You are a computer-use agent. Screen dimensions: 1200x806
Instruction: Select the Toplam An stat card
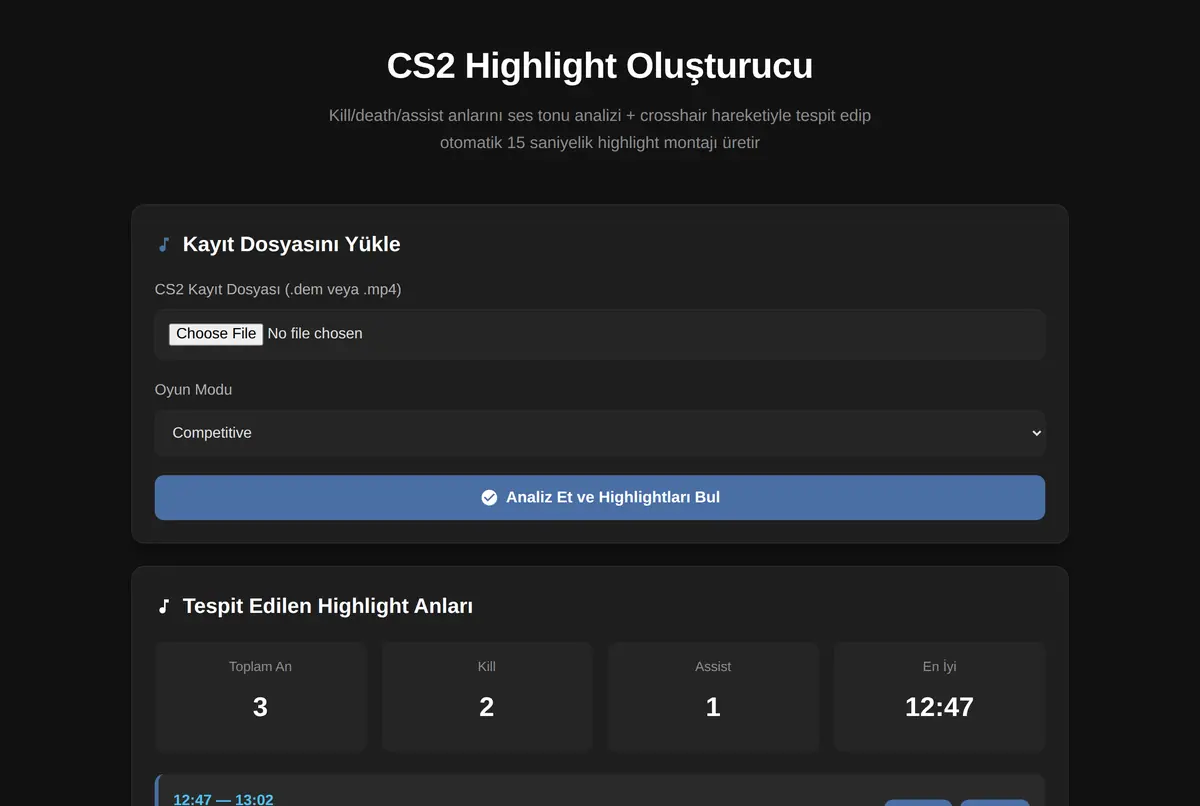tap(260, 696)
